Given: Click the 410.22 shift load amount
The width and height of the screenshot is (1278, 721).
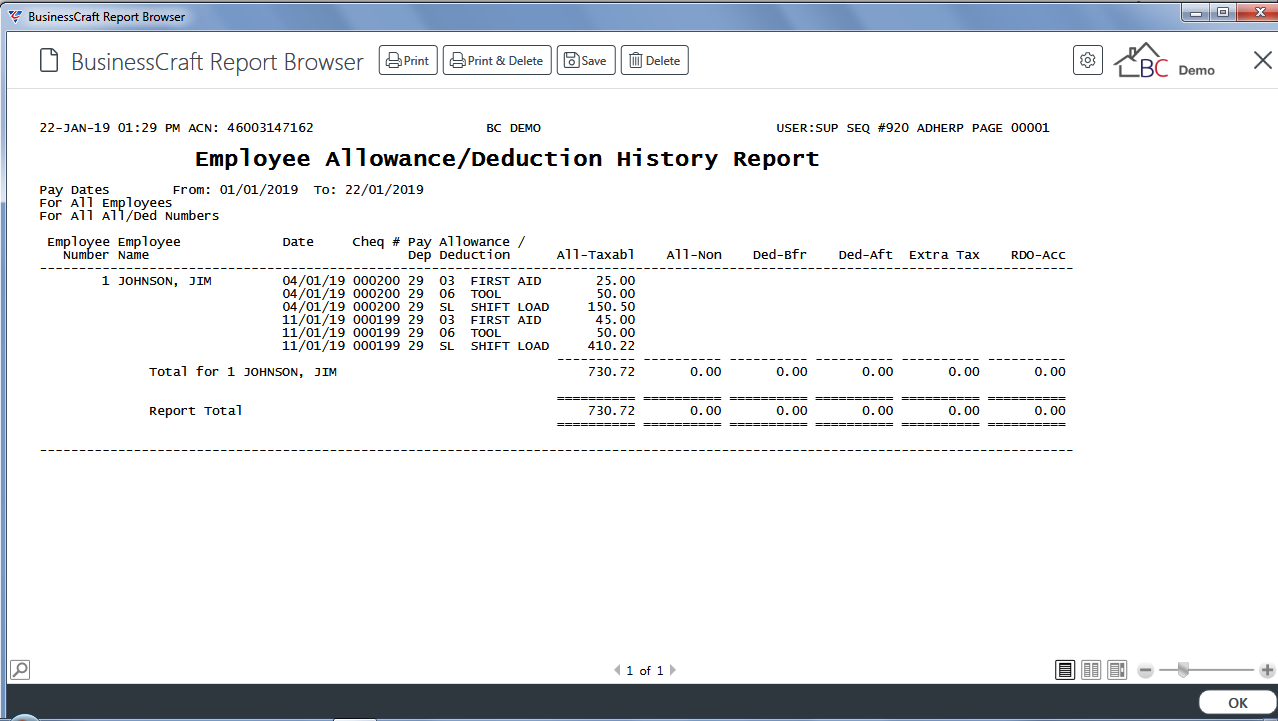Looking at the screenshot, I should pos(611,346).
